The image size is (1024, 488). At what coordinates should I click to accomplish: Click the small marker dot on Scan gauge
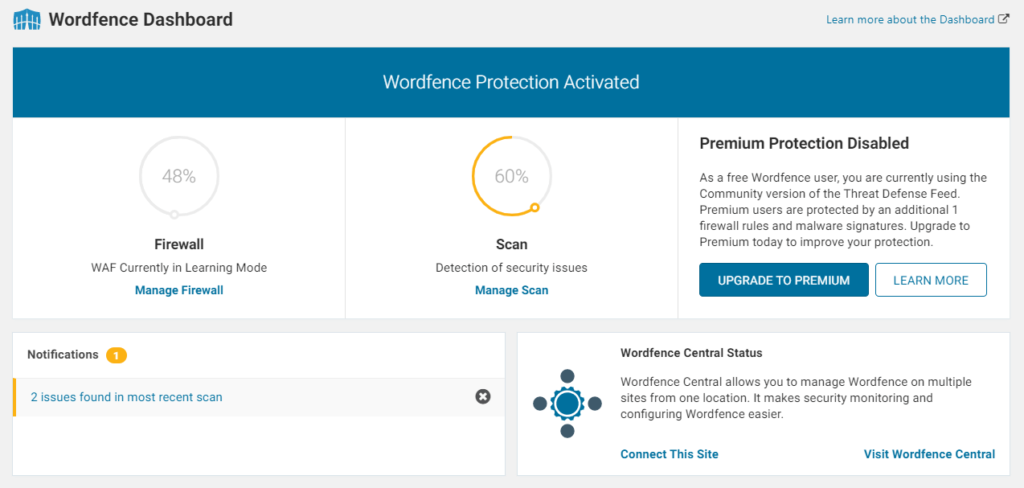(x=535, y=208)
